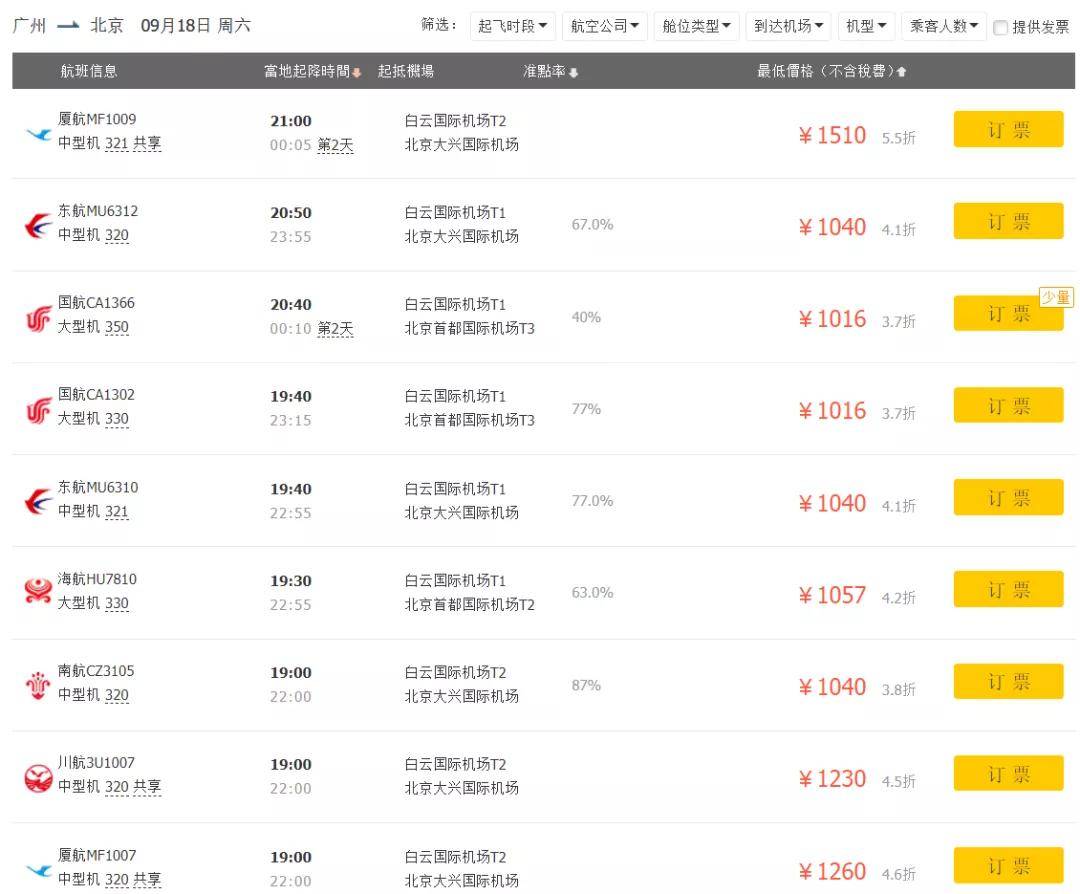1080x894 pixels.
Task: Tick the 提供发票 checkbox
Action: (x=1000, y=28)
